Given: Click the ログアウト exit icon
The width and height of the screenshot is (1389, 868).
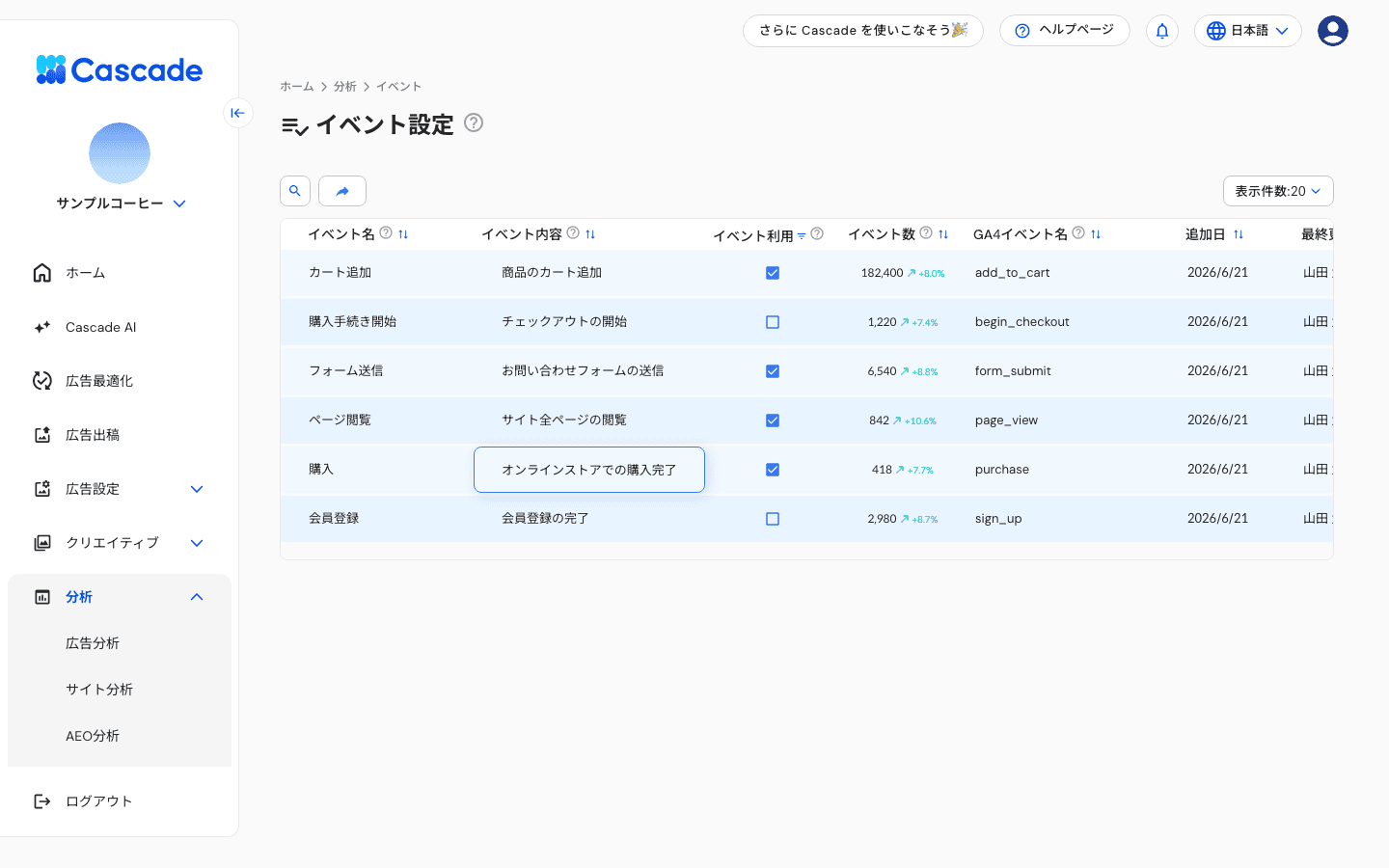Looking at the screenshot, I should [x=42, y=801].
